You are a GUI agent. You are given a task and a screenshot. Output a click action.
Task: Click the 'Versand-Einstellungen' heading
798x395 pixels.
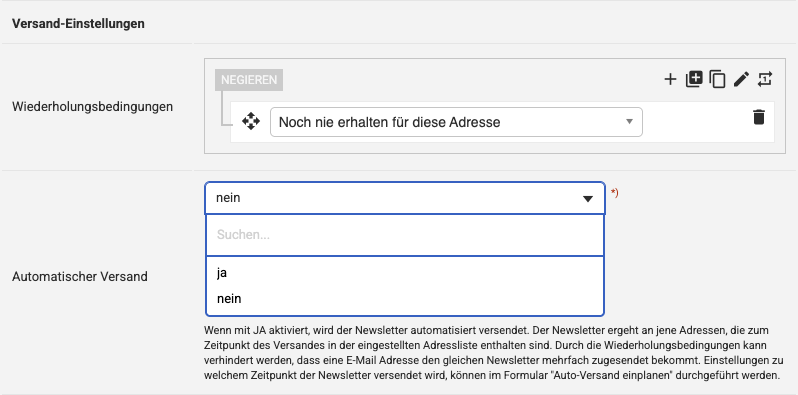point(78,23)
